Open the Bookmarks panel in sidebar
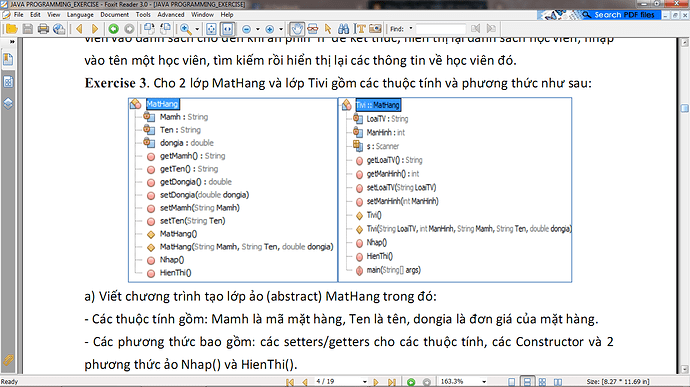Viewport: 690px width, 387px height. click(8, 59)
